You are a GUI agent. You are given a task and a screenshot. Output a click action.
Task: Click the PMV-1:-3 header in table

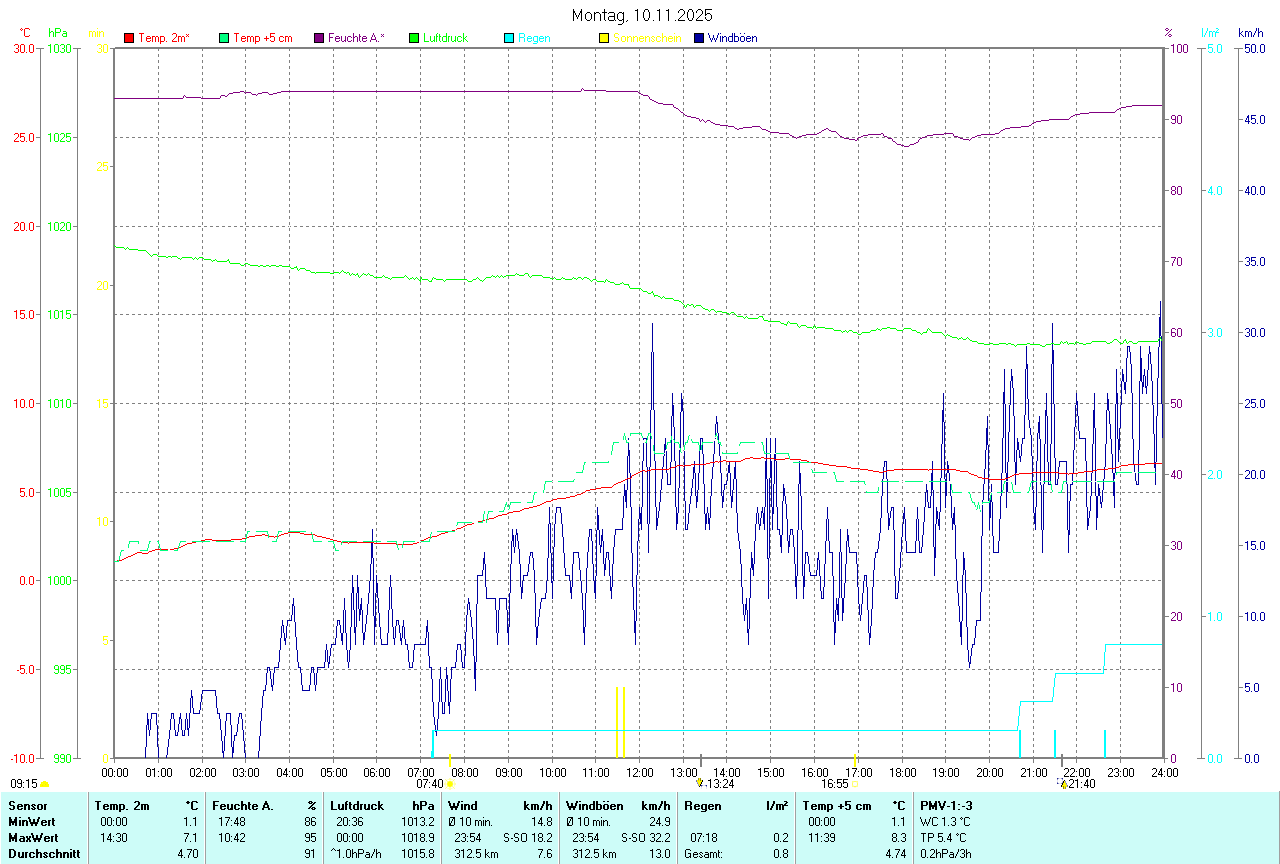click(946, 805)
